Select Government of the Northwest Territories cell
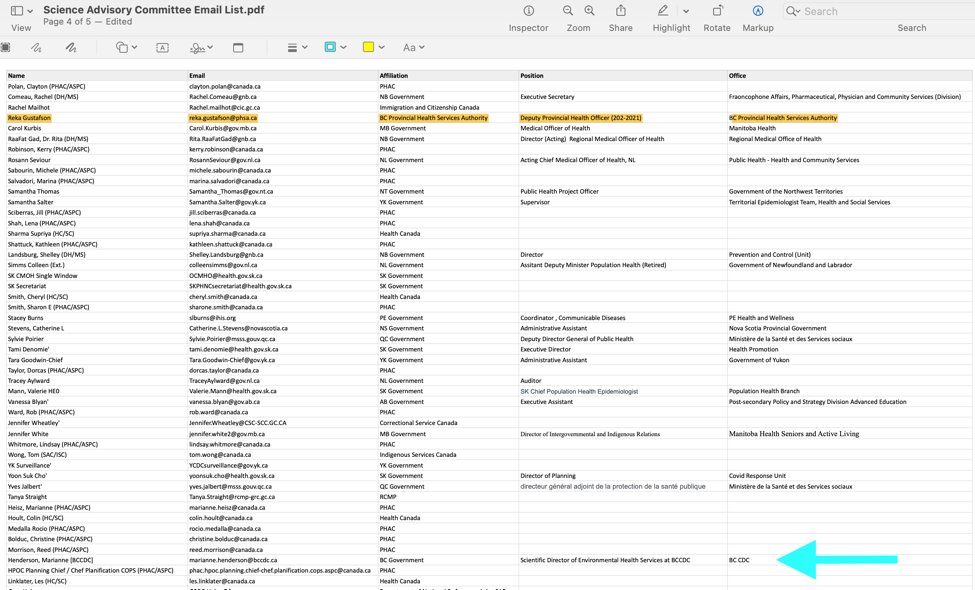This screenshot has width=975, height=590. point(785,191)
